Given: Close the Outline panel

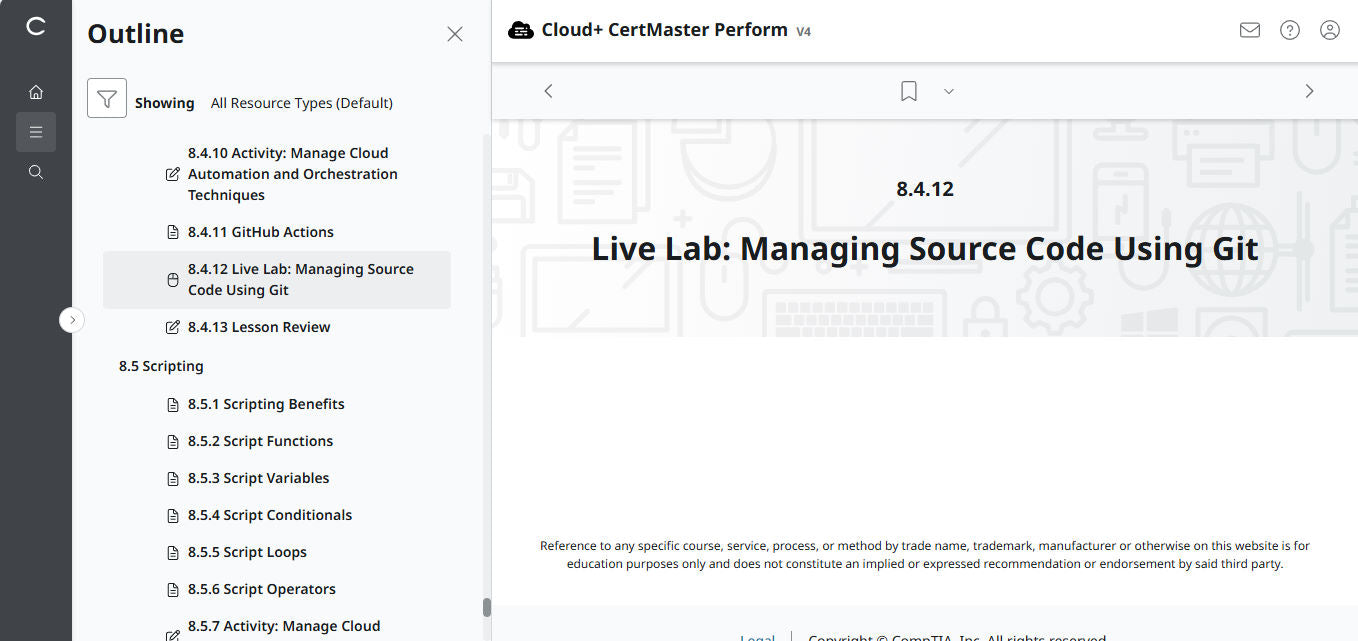Looking at the screenshot, I should 455,33.
